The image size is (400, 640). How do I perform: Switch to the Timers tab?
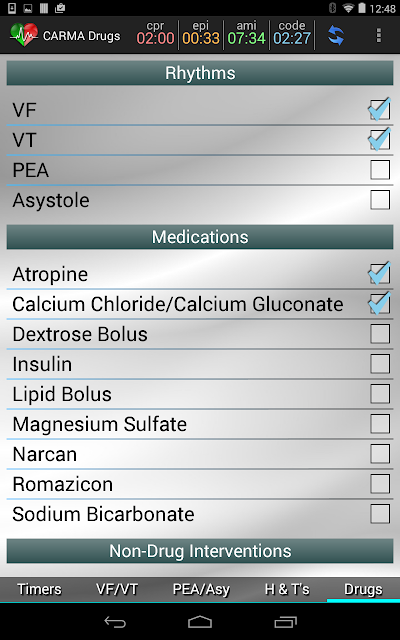tap(40, 589)
